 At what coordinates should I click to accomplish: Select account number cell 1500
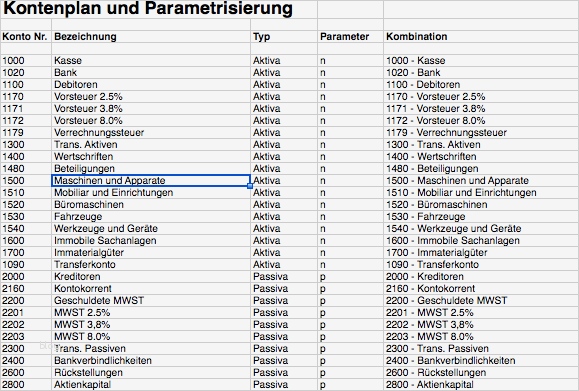[26, 181]
